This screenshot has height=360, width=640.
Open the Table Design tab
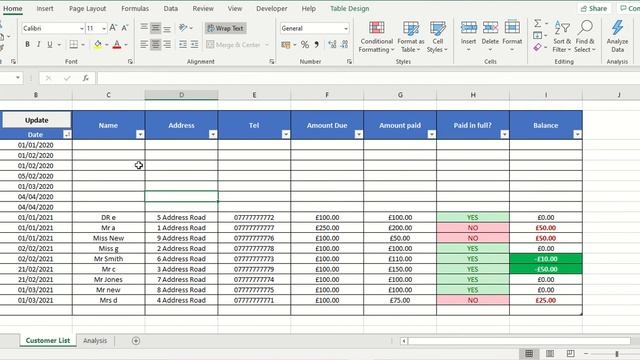[x=349, y=8]
